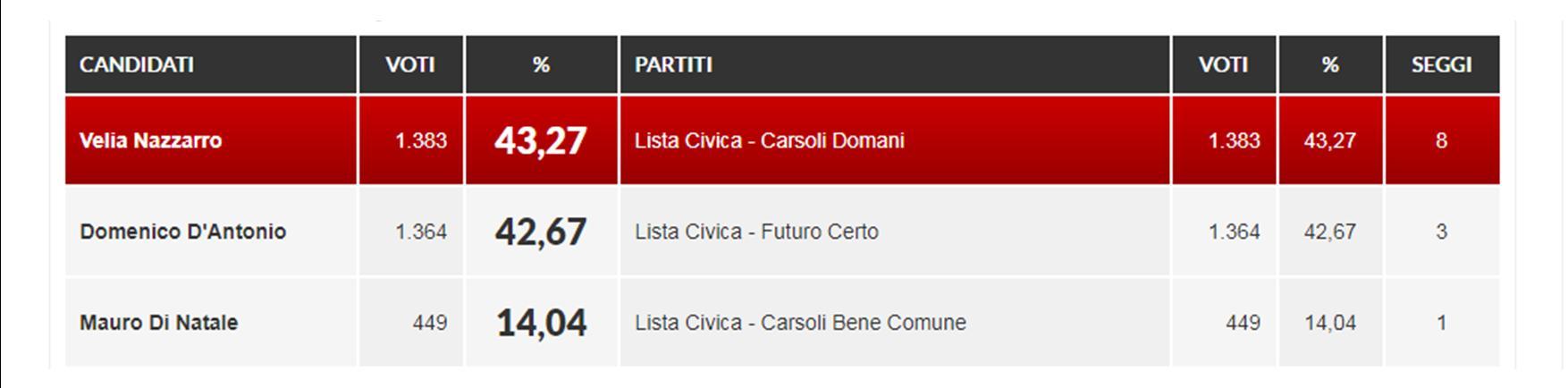
Task: Click the CANDIDATI column header
Action: (137, 64)
